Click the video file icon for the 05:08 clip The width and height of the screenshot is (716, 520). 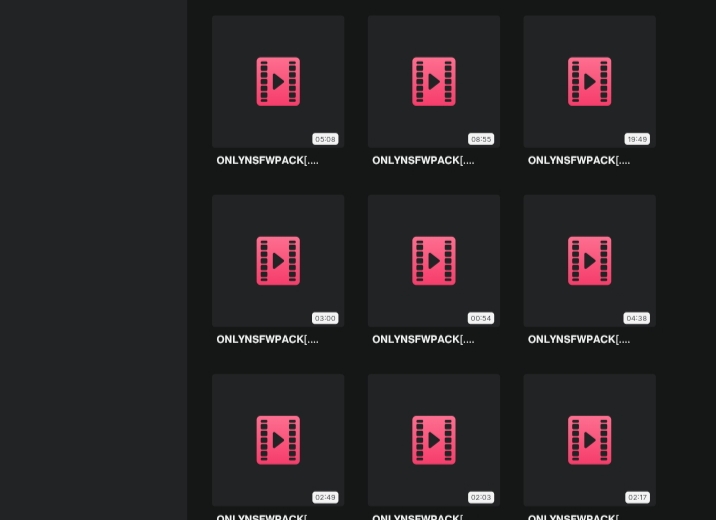(x=278, y=81)
